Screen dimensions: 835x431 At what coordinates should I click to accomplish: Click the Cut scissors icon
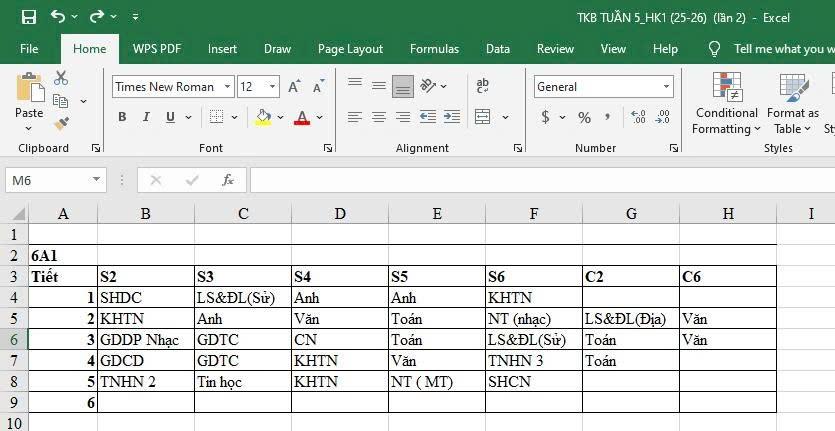pos(61,78)
